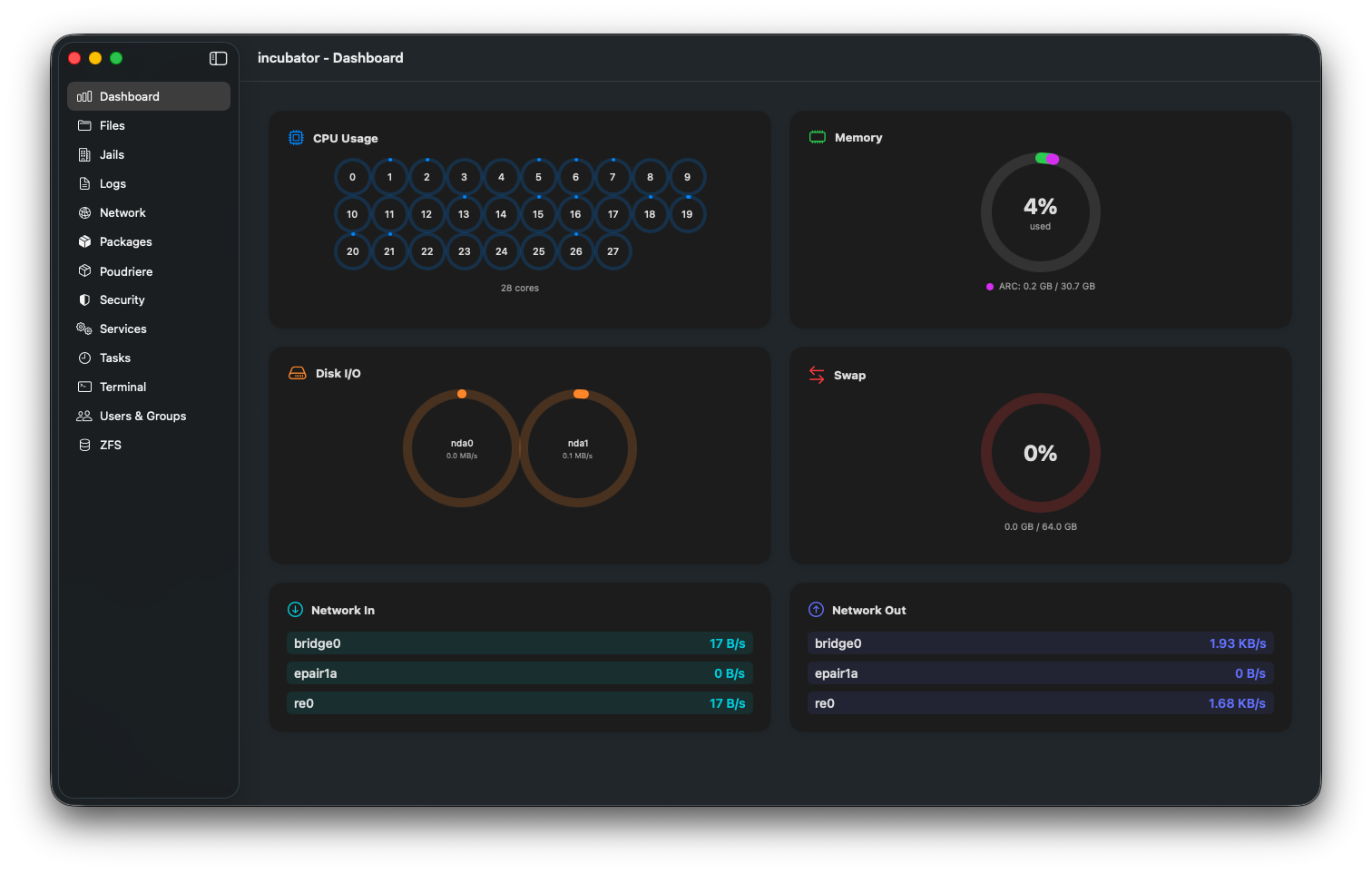Click the re0 interface row under Network In
Viewport: 1372px width, 873px height.
(519, 703)
